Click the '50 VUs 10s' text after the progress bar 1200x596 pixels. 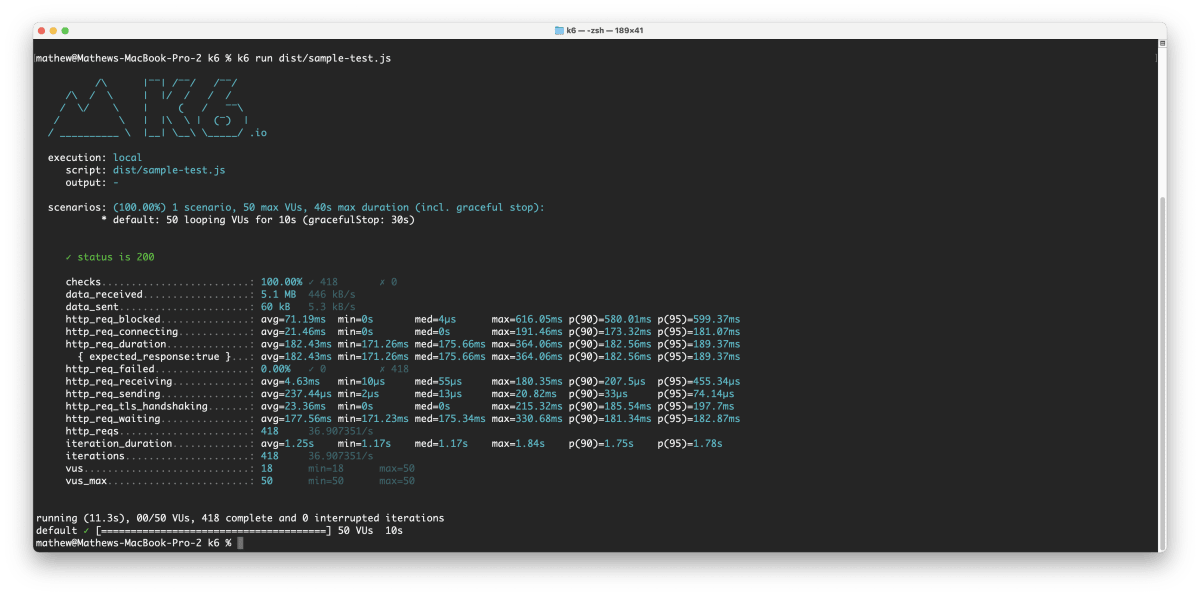pos(370,530)
